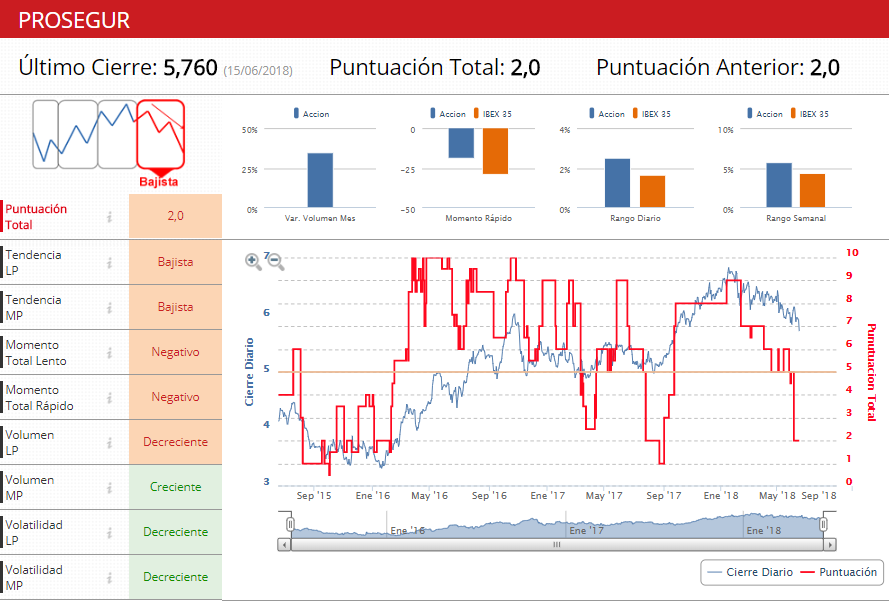Open info icon for Momento Total Rápido
This screenshot has height=601, width=889.
point(109,397)
